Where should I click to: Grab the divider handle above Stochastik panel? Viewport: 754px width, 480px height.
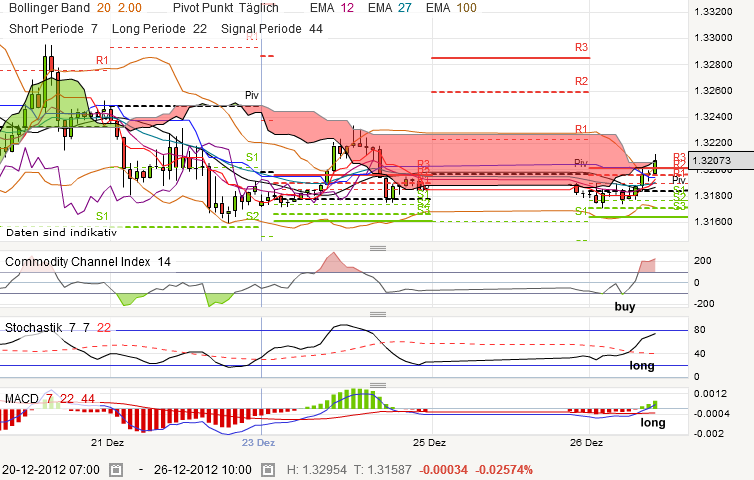(x=378, y=314)
